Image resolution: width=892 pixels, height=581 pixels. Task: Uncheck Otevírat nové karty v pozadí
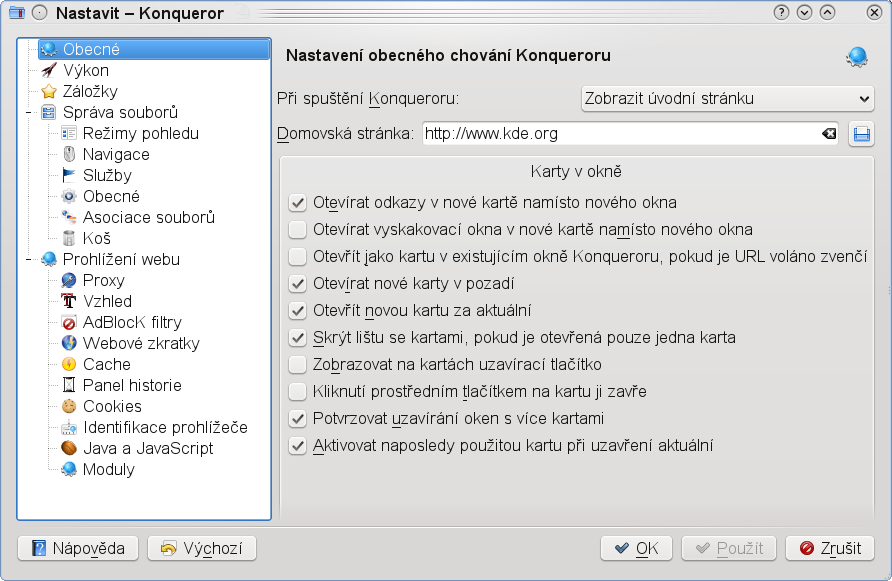point(298,283)
